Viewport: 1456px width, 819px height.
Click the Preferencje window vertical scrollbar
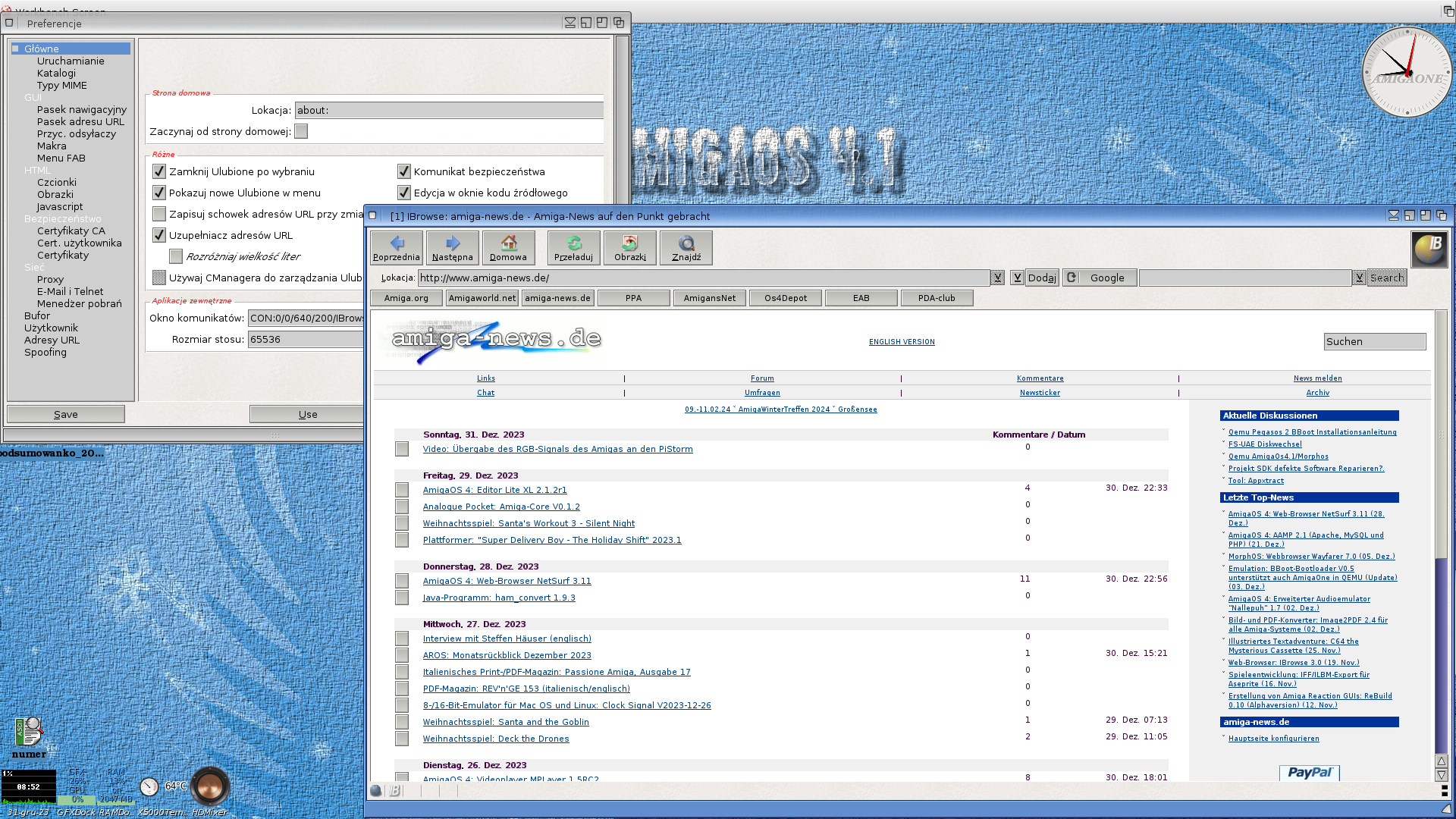(623, 121)
